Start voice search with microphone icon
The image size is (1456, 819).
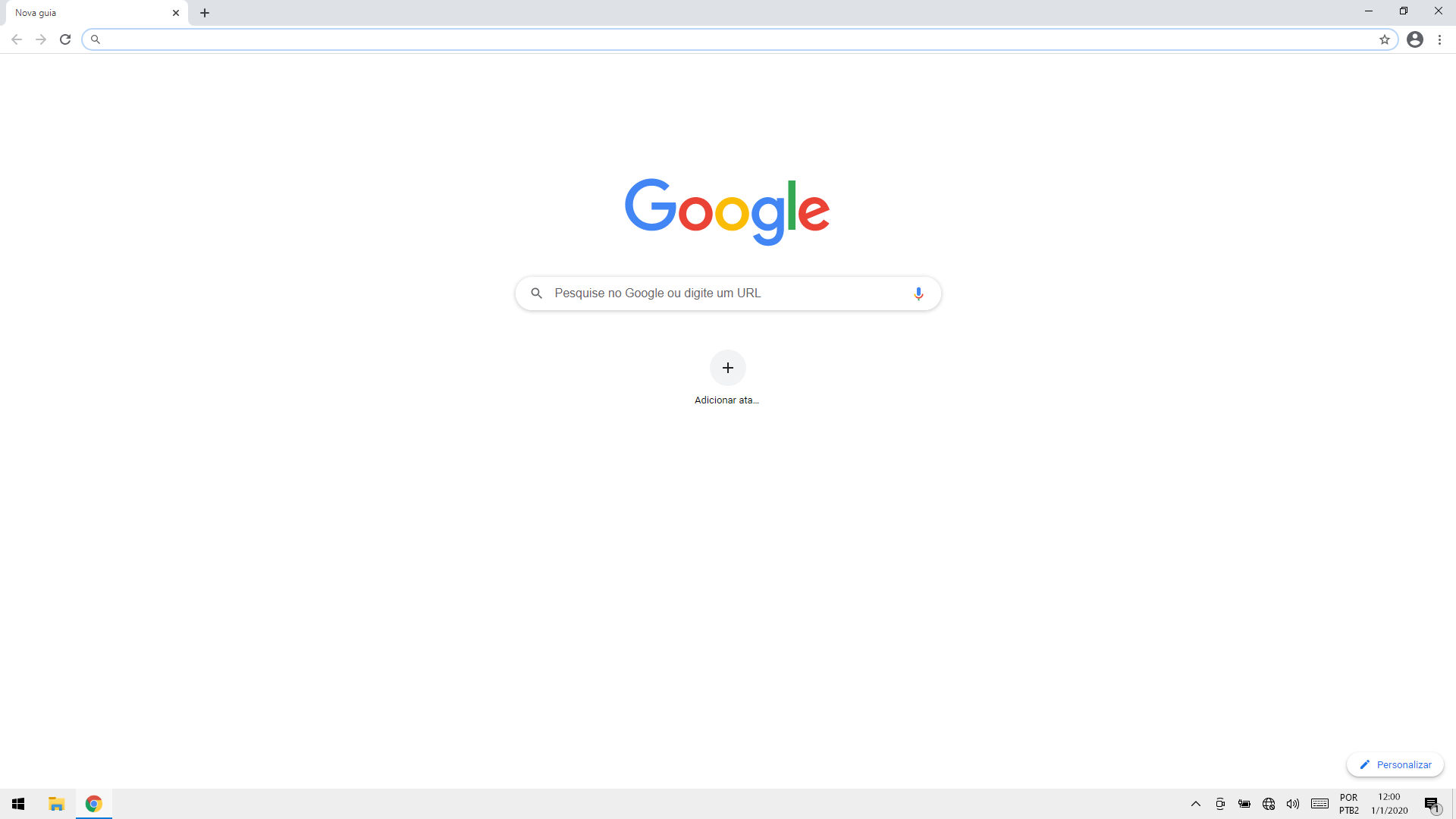(x=918, y=293)
